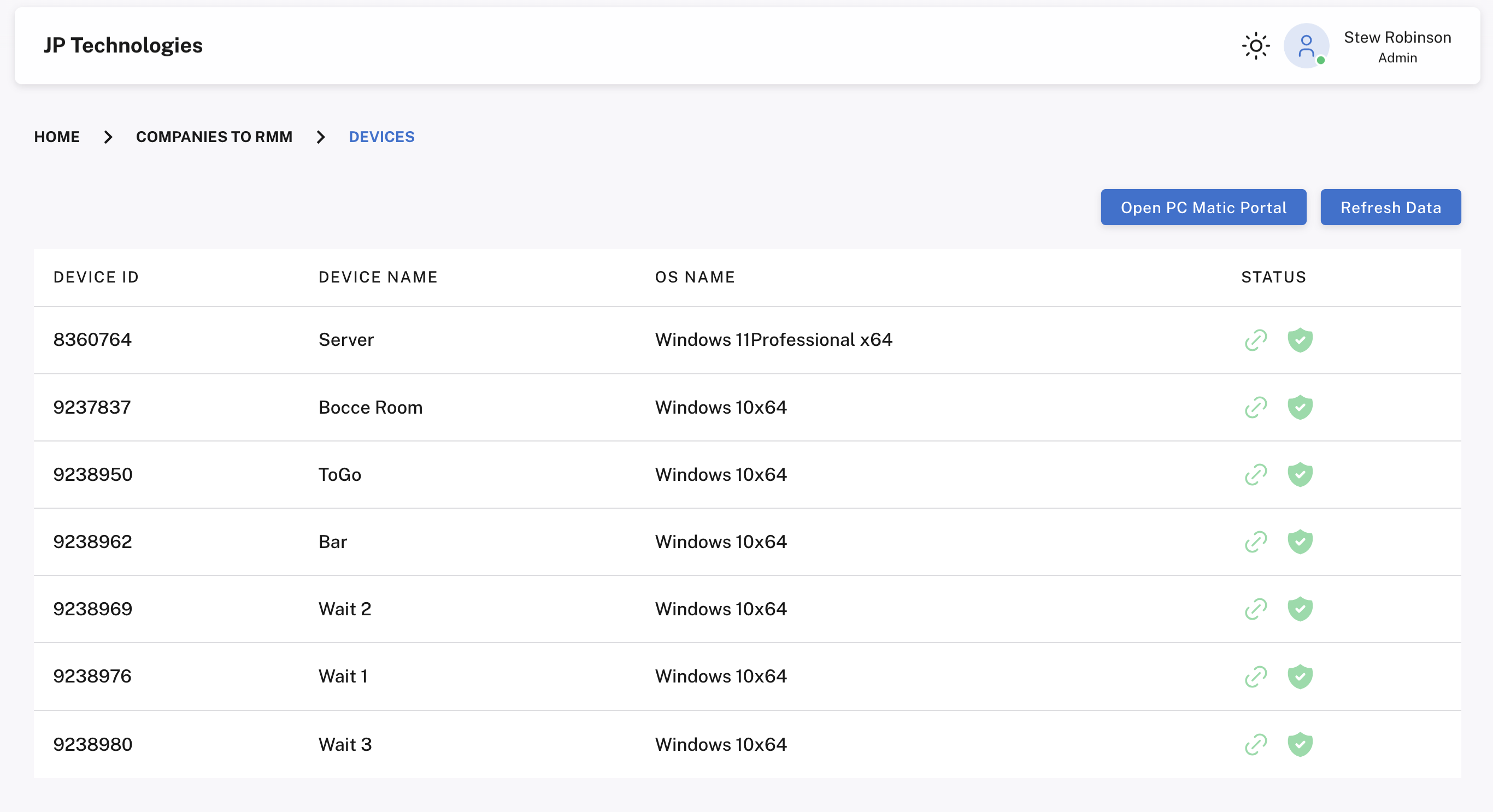1493x812 pixels.
Task: Click the JP Technologies logo title
Action: click(x=123, y=45)
